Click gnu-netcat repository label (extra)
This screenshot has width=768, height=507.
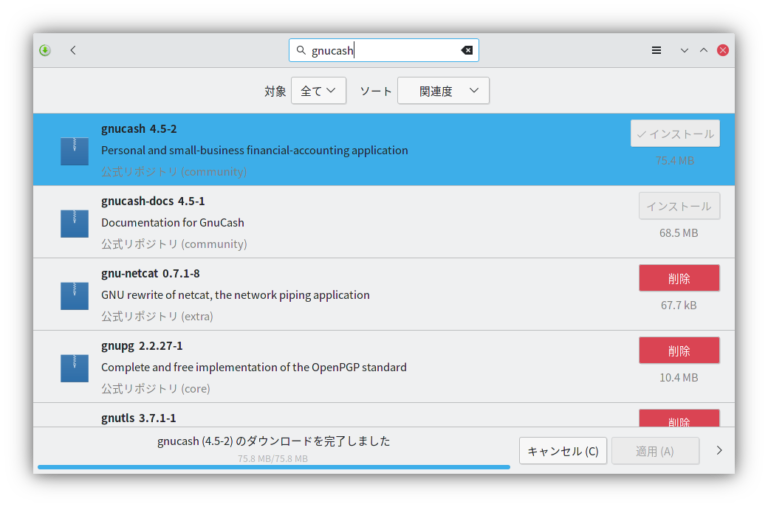tap(157, 316)
